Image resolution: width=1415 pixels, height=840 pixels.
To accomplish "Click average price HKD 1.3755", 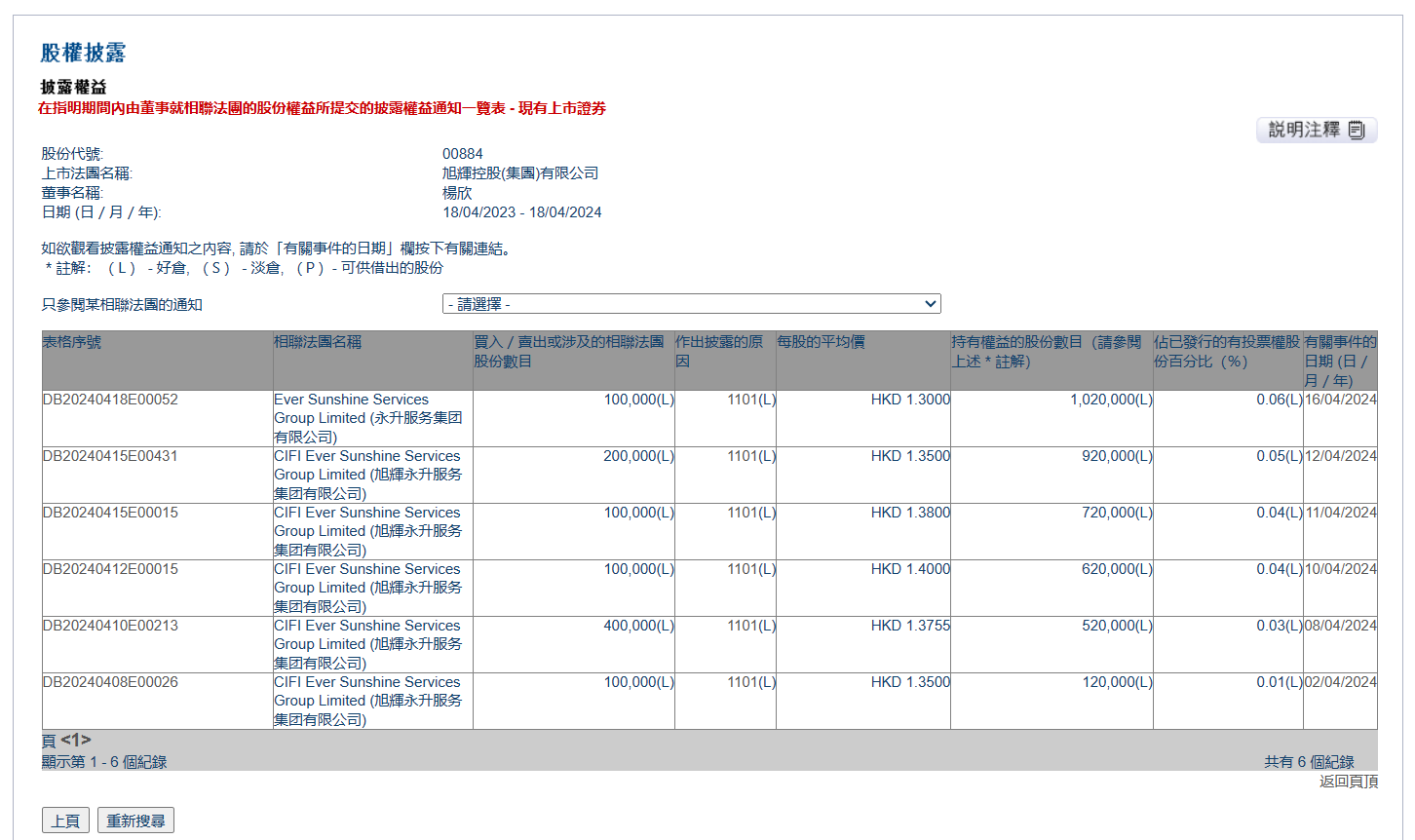I will tap(910, 626).
